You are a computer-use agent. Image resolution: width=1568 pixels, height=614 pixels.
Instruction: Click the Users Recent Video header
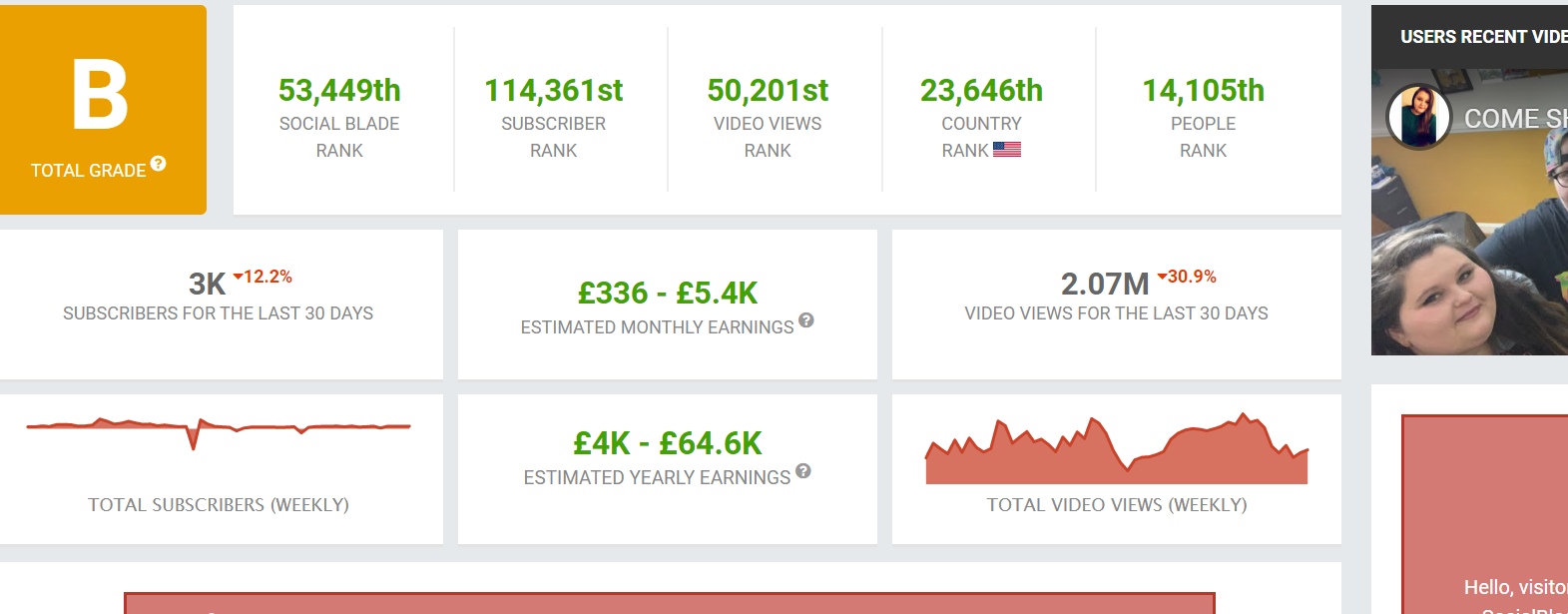[x=1469, y=37]
